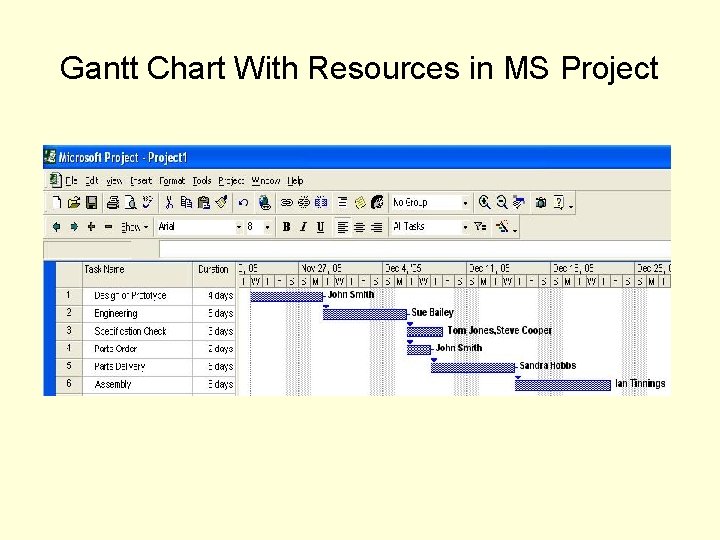Screen dimensions: 720x540
Task: Click the Sandra Hobbs Gantt bar
Action: (x=472, y=367)
